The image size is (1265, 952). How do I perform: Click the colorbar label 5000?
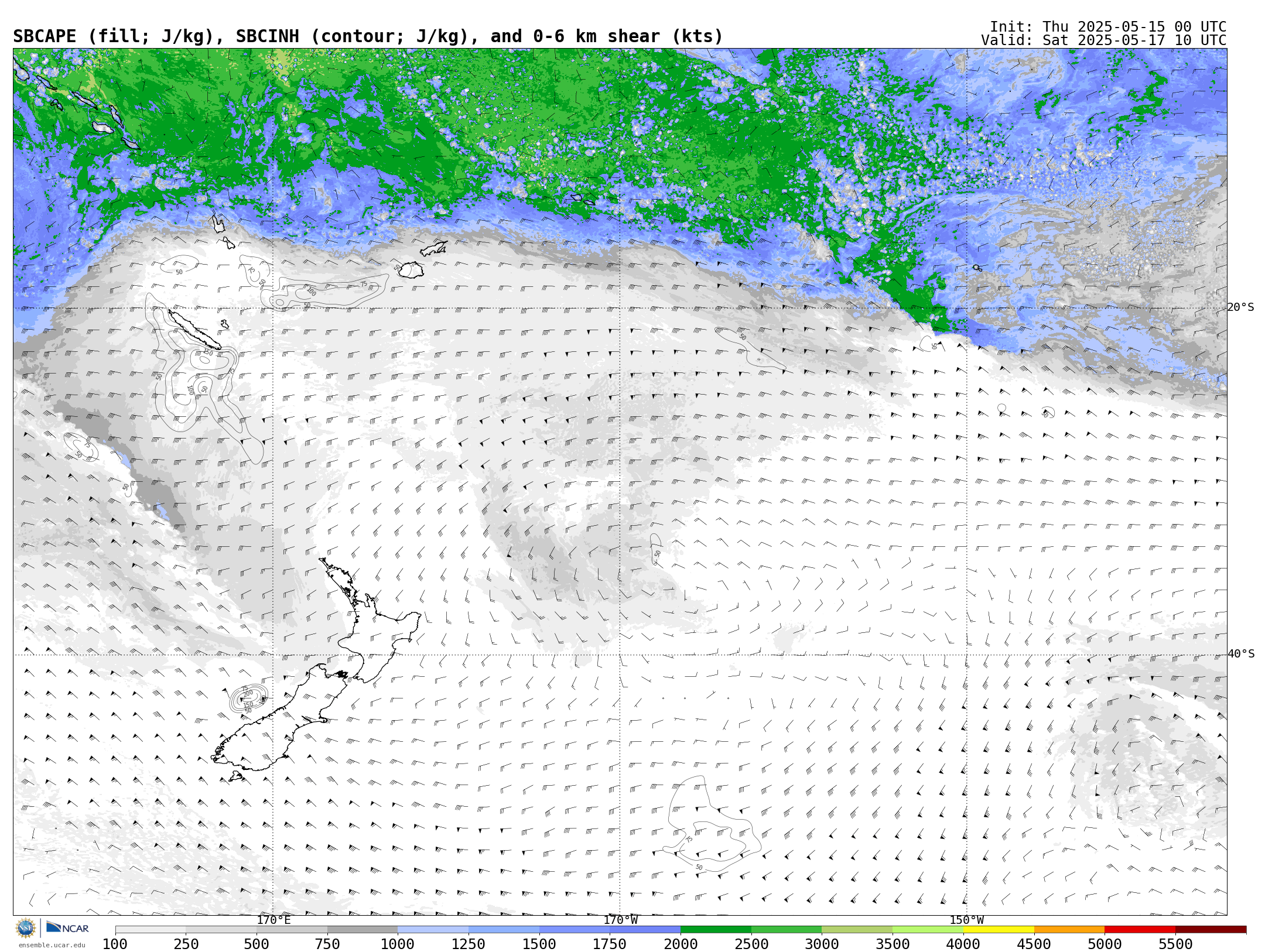[1105, 944]
